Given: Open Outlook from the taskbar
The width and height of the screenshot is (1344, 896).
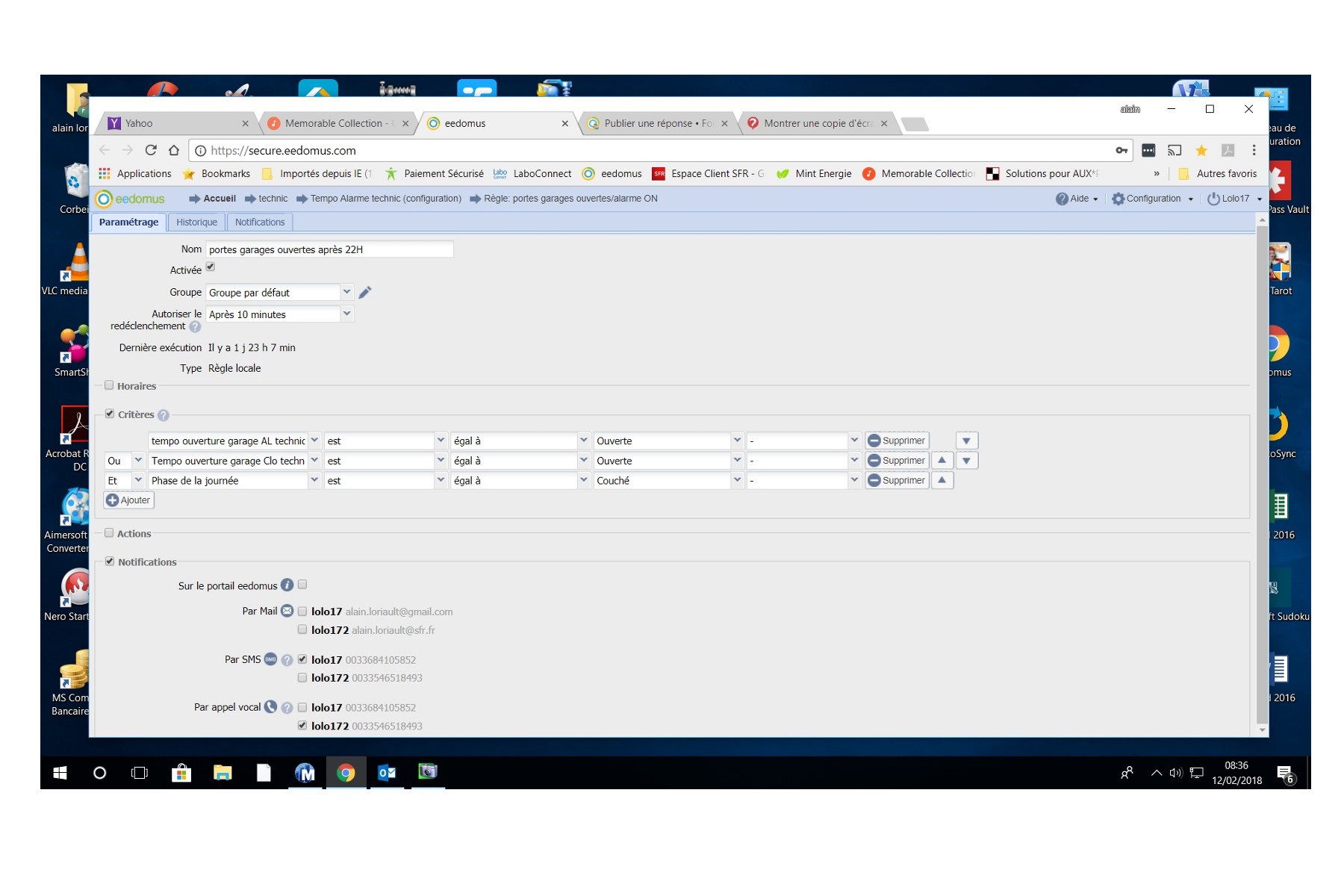Looking at the screenshot, I should click(x=386, y=773).
